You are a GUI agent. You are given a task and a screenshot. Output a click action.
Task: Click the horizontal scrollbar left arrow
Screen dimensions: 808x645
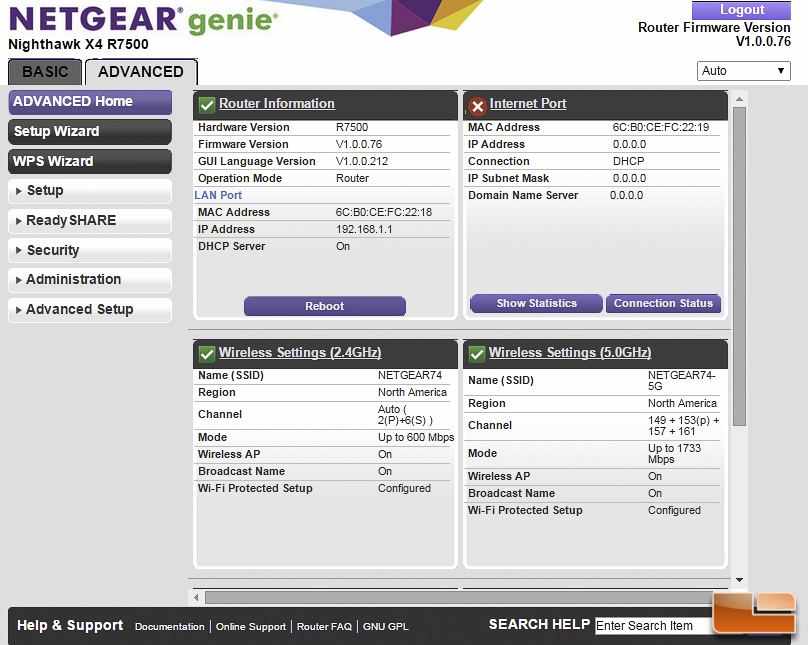196,598
